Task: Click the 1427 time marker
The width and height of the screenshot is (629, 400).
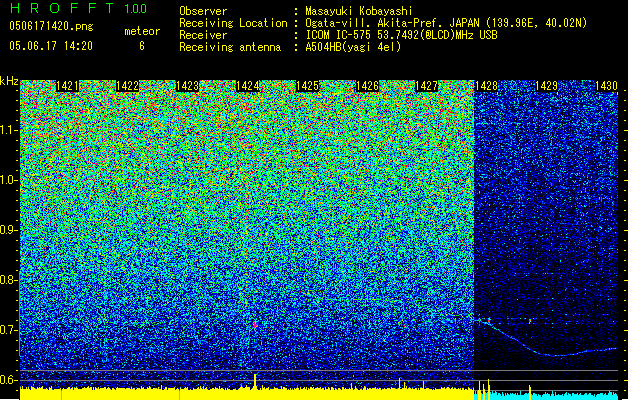Action: tap(426, 86)
